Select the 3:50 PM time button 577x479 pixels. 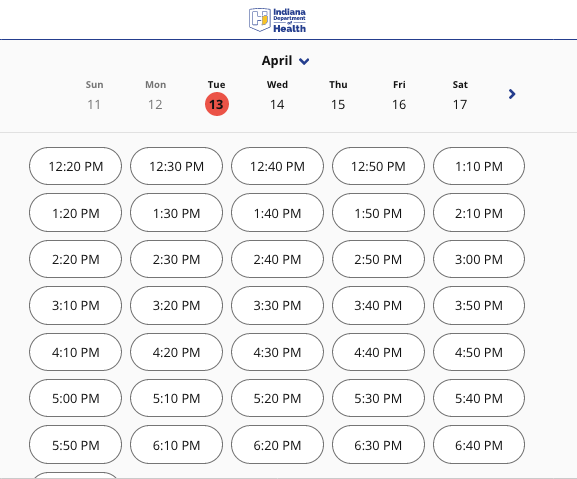coord(479,306)
